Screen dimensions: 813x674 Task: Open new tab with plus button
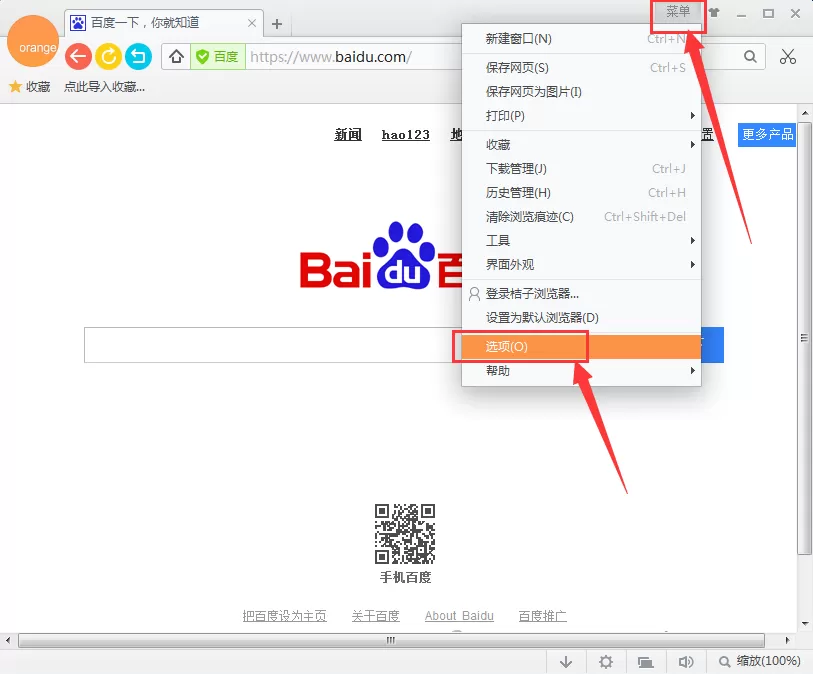pyautogui.click(x=277, y=24)
